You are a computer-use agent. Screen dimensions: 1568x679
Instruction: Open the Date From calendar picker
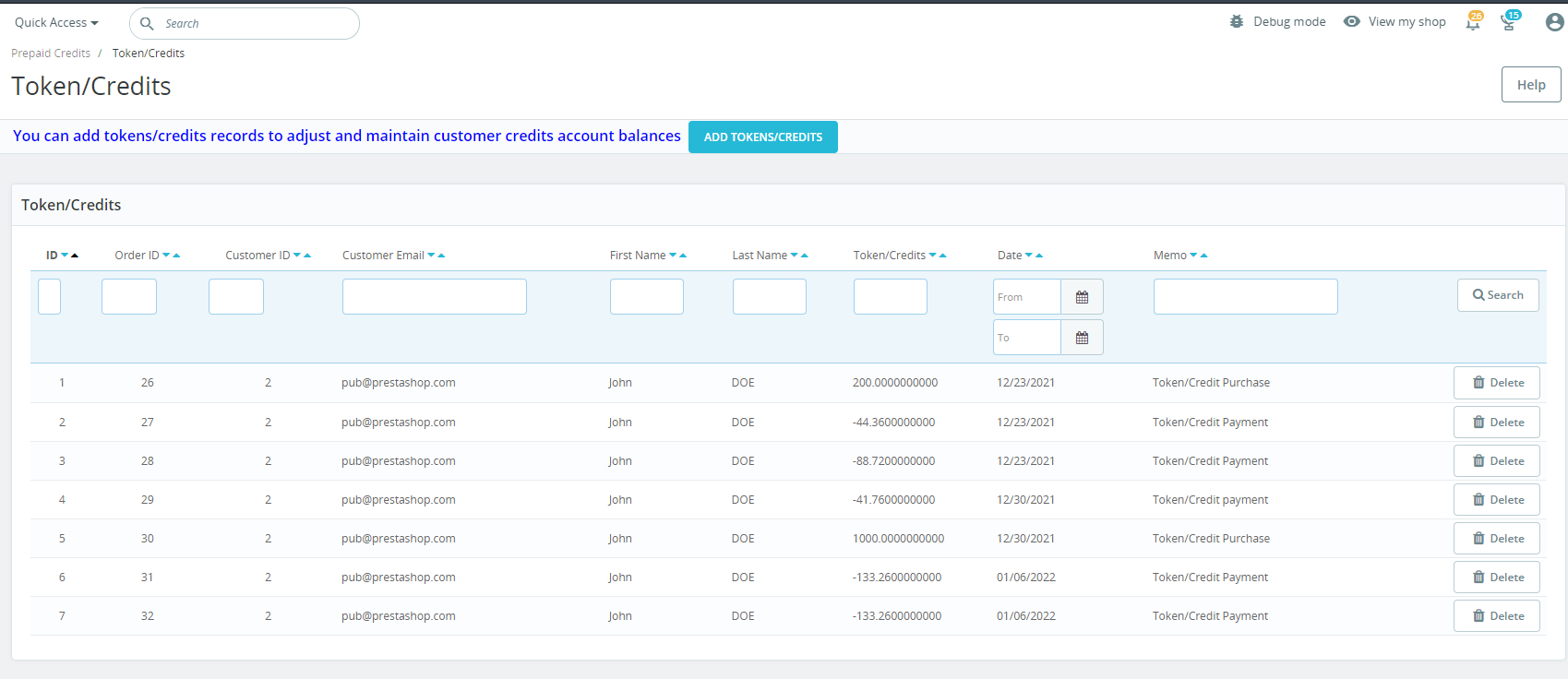(x=1082, y=297)
